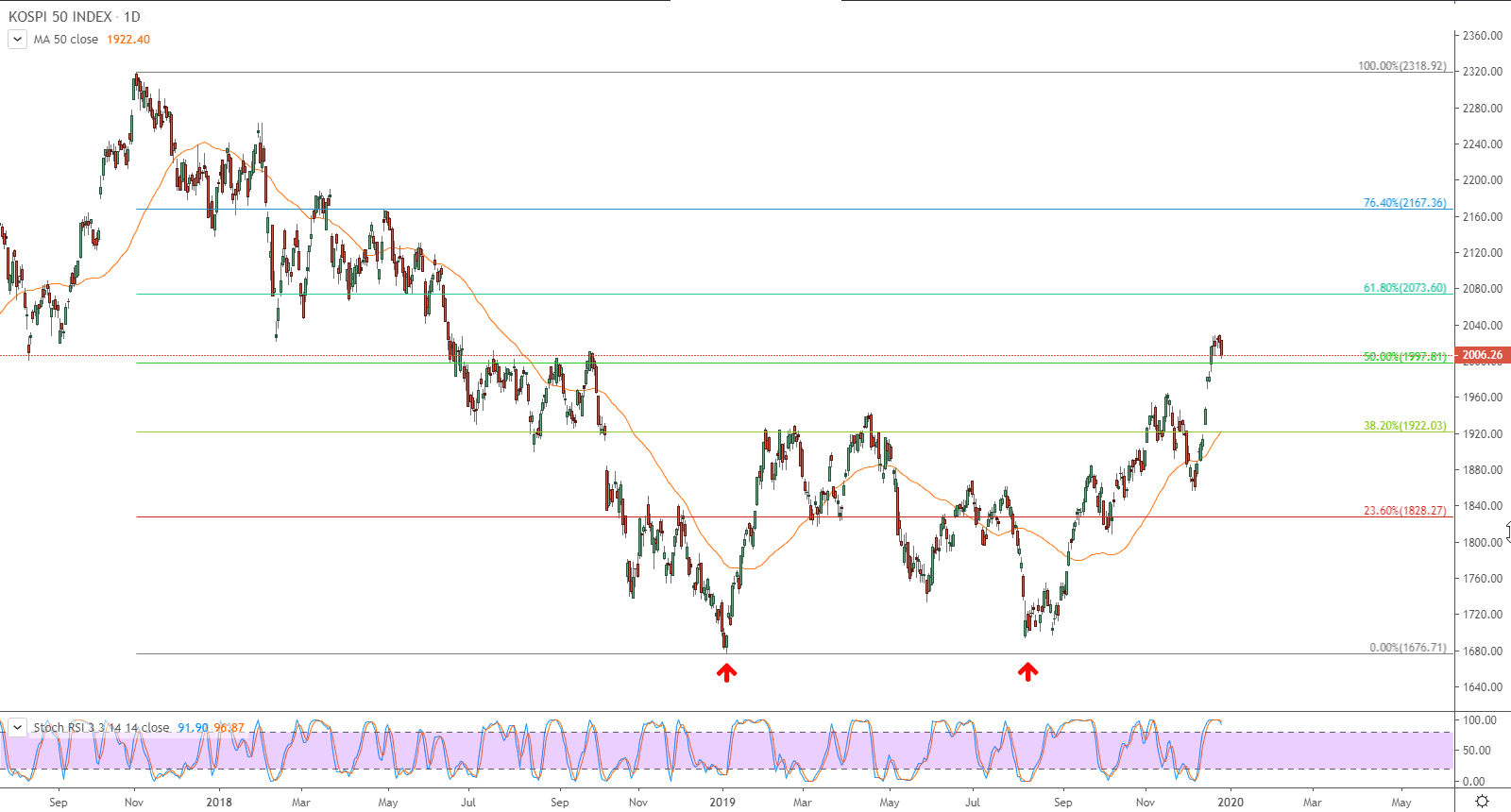Click the Stoch RSI value 91.90
1511x812 pixels.
193,728
